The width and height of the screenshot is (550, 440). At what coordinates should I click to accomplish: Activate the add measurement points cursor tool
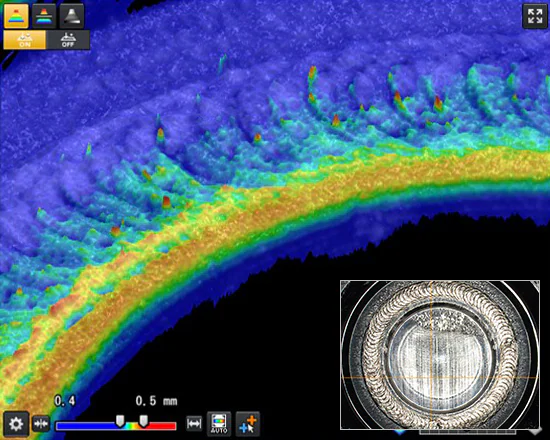point(248,424)
